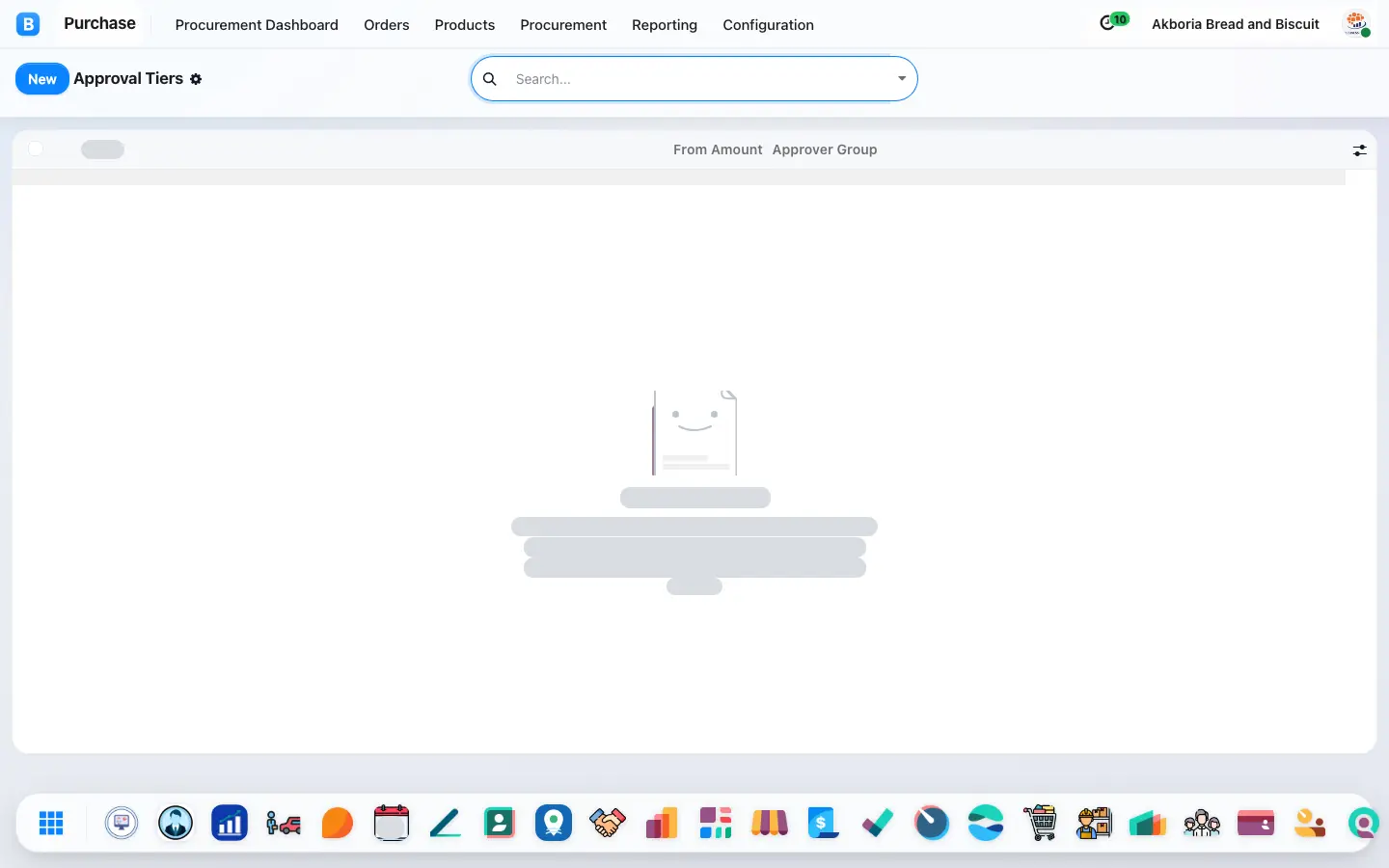Open the Approval Tiers gear actions menu
Screen dimensions: 1389x868
coord(196,79)
